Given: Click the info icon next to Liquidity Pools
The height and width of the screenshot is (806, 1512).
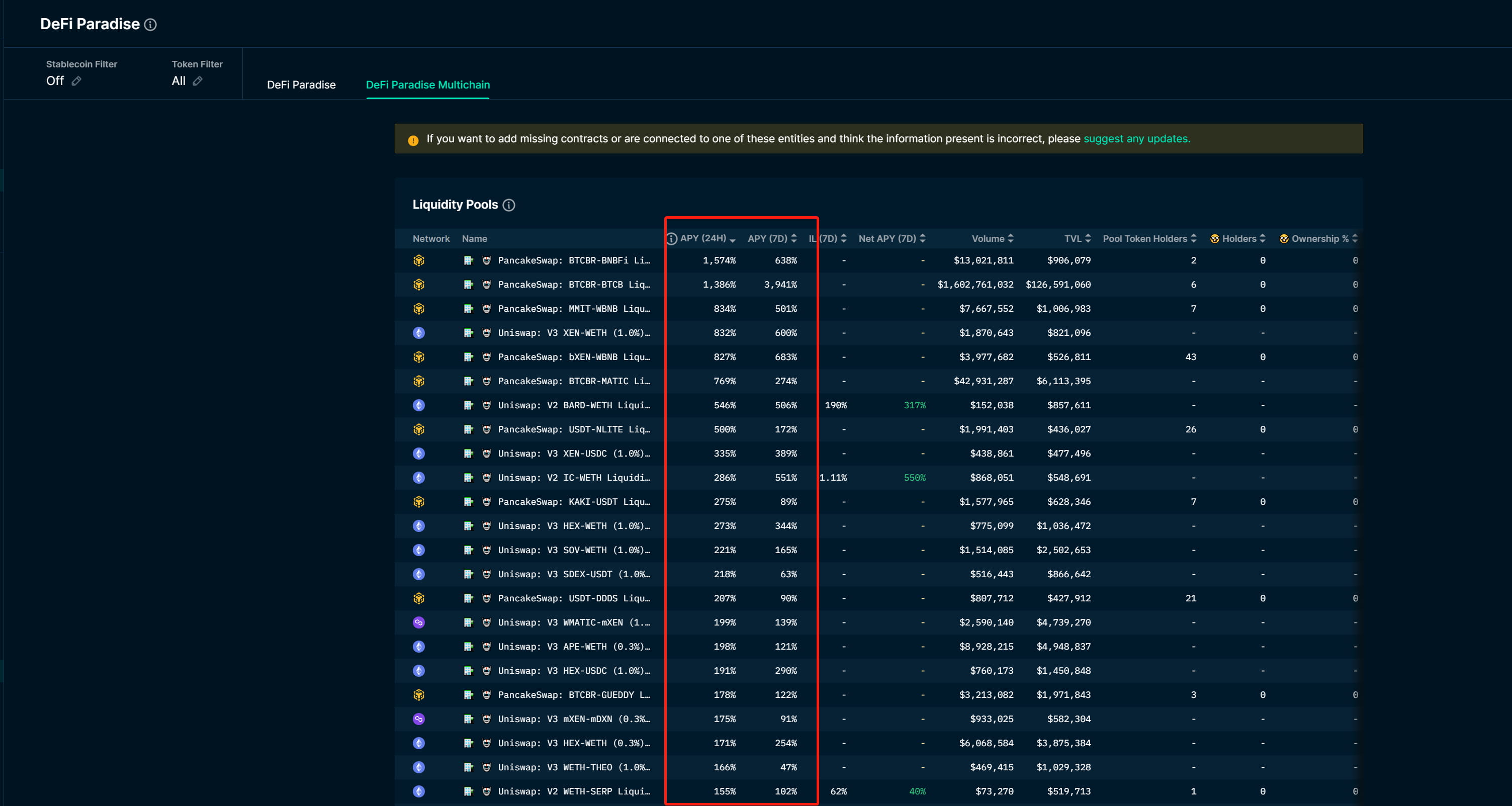Looking at the screenshot, I should click(509, 205).
